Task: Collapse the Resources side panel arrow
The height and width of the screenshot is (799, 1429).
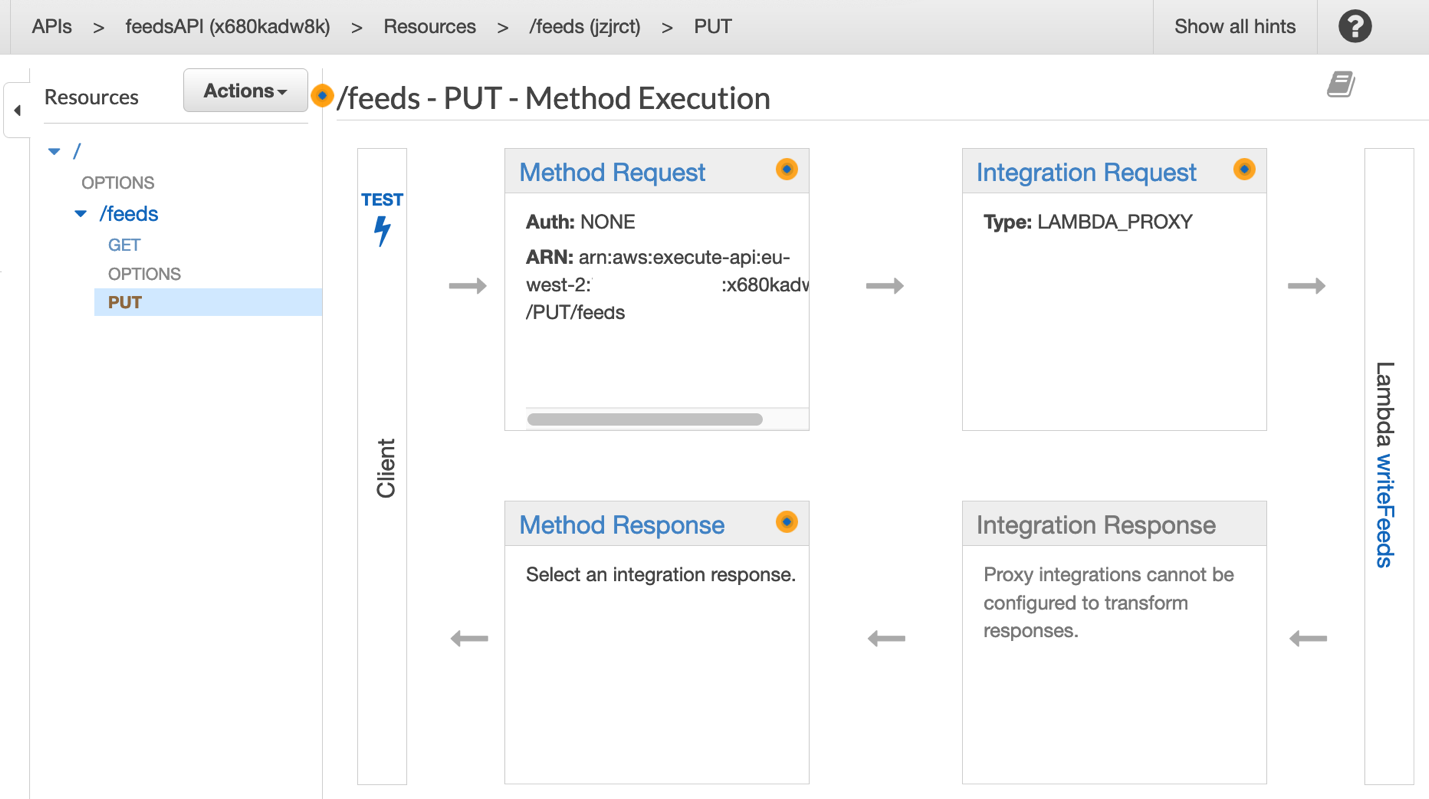Action: click(17, 110)
